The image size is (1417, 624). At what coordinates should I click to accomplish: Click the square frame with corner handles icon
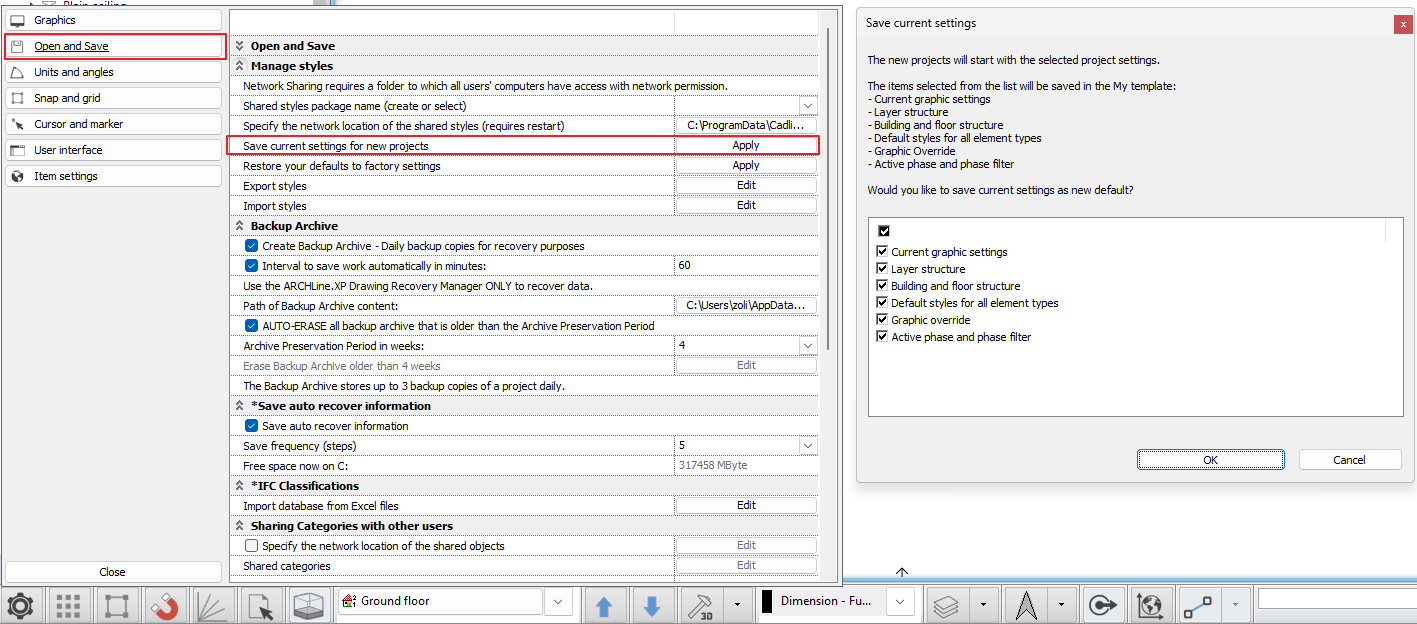click(x=116, y=606)
